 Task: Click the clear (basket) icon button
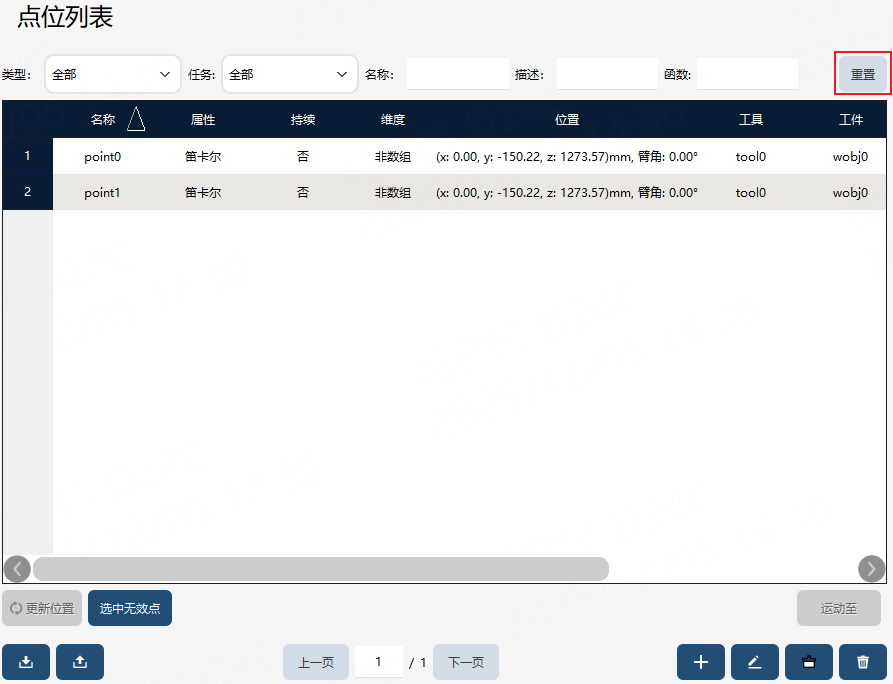809,662
